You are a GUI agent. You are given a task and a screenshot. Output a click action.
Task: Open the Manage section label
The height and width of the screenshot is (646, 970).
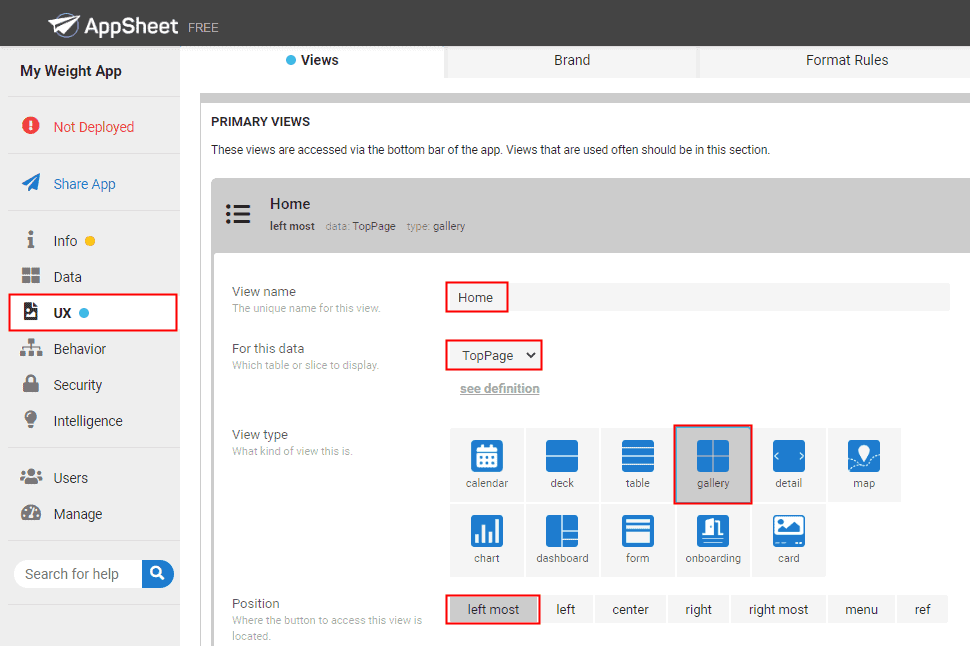[78, 514]
